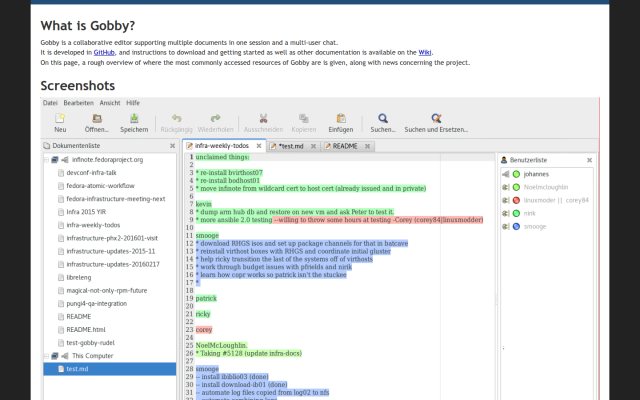Viewport: 640px width, 400px height.
Task: Click the green dot beside nirik
Action: (x=516, y=213)
